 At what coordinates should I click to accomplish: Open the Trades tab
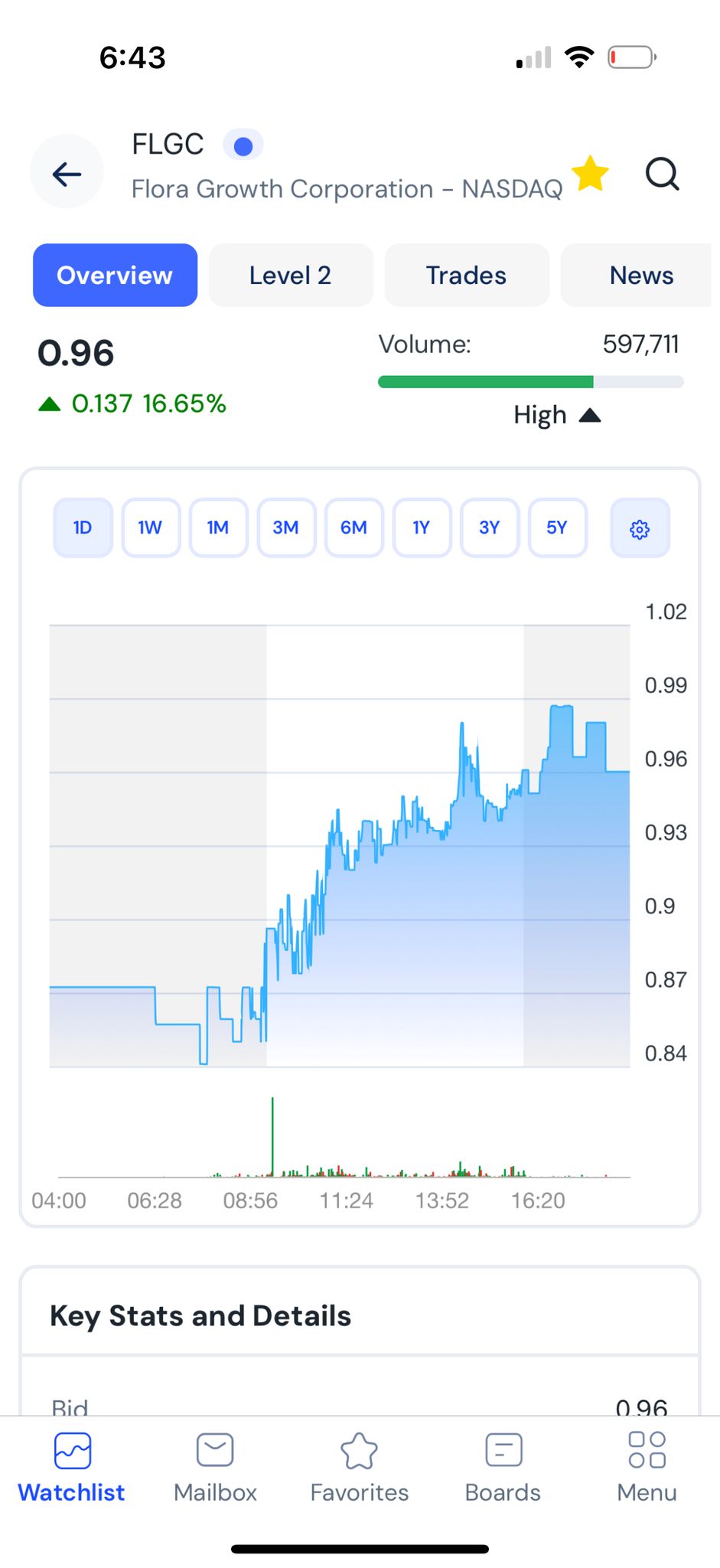466,276
